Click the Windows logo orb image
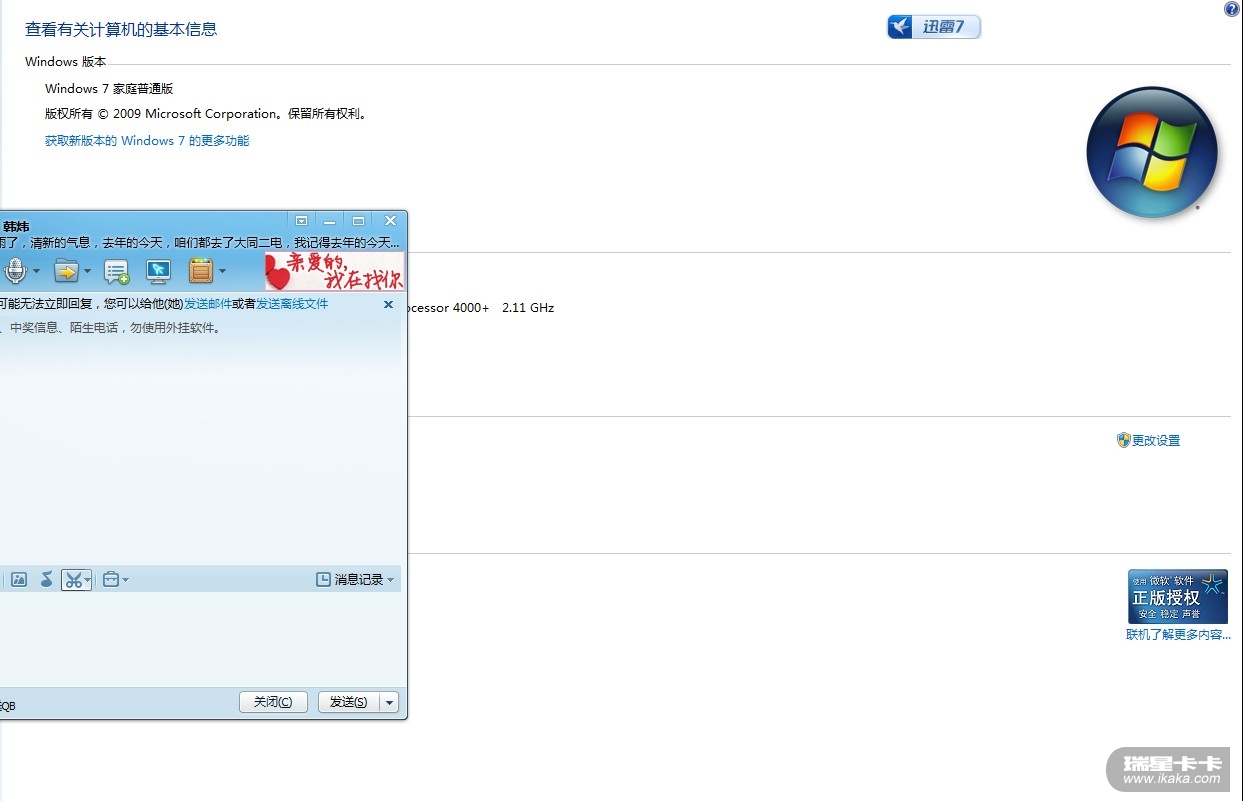1243x801 pixels. pyautogui.click(x=1152, y=153)
